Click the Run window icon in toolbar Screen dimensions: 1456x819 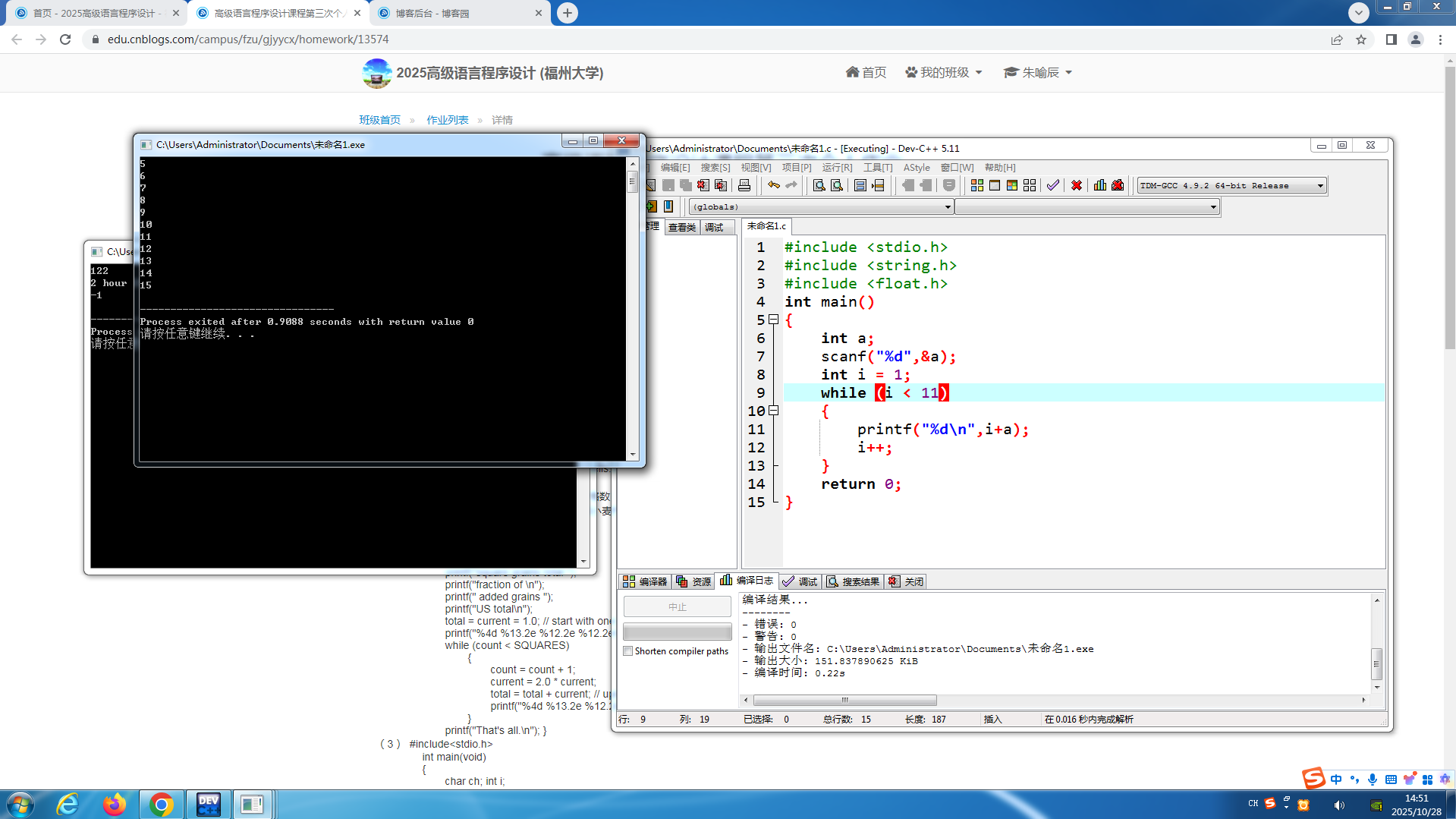tap(995, 185)
